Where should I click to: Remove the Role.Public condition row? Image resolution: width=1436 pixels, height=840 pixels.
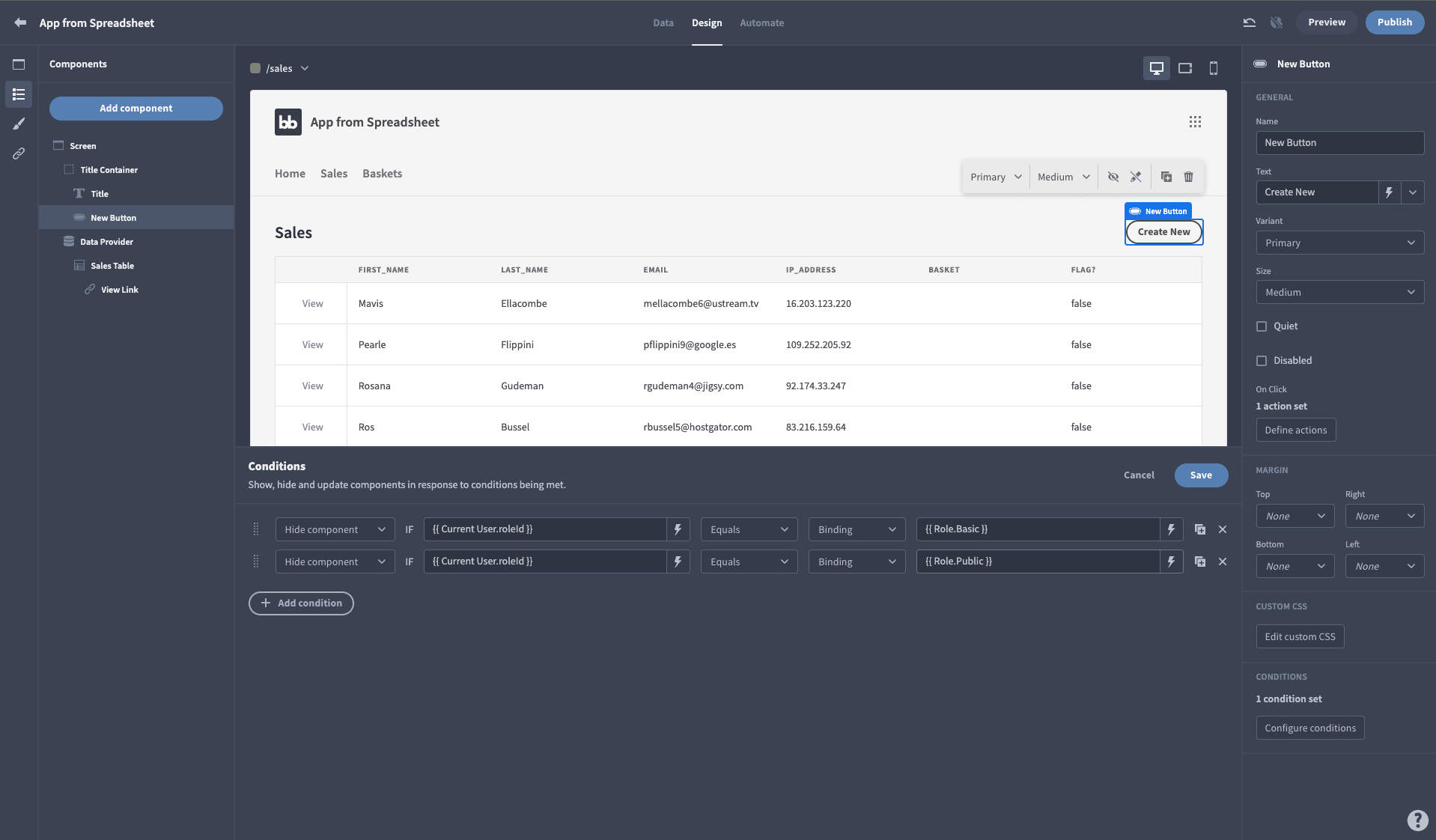[x=1223, y=561]
